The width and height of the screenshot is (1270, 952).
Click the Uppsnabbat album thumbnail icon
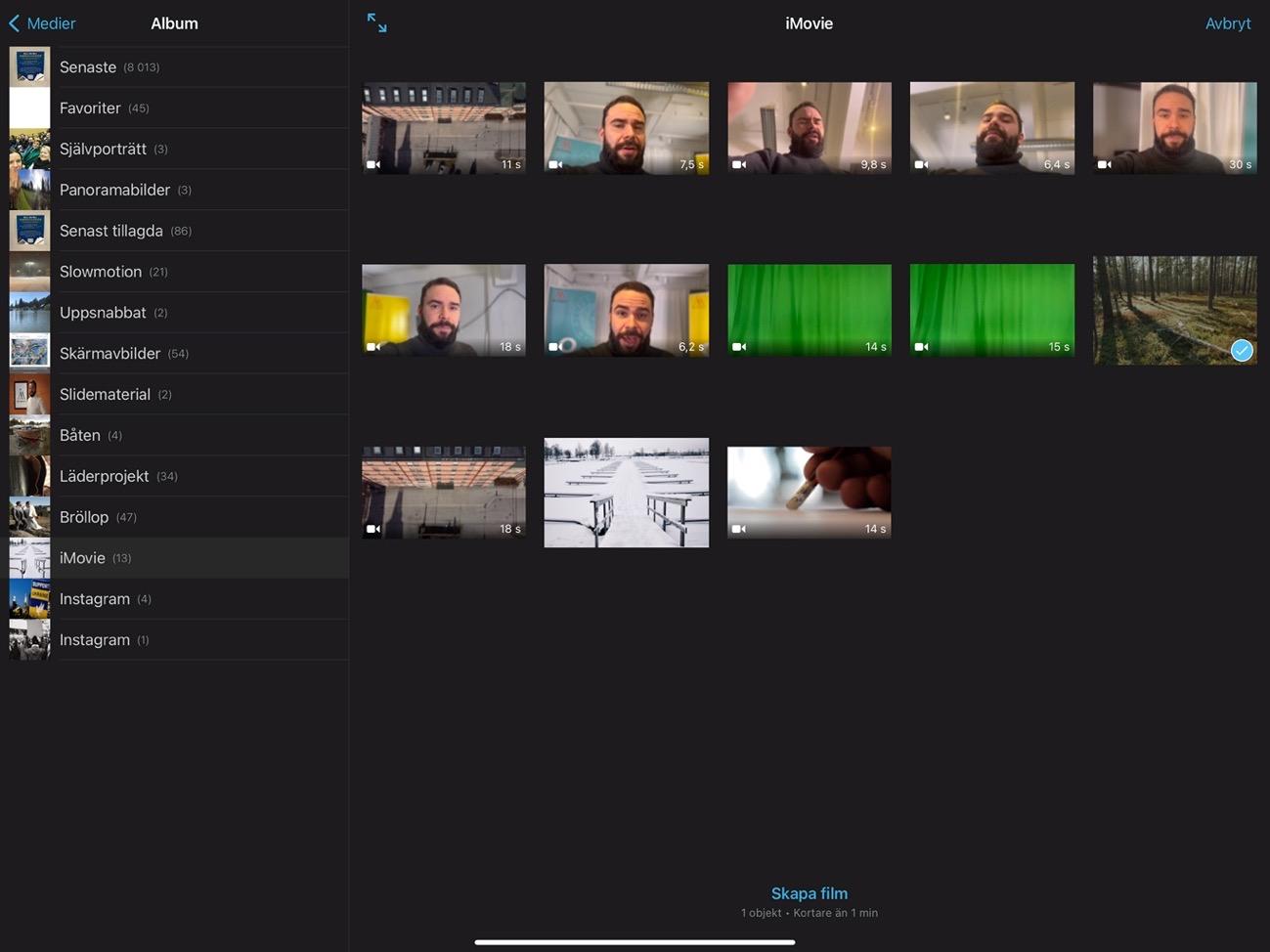[29, 313]
